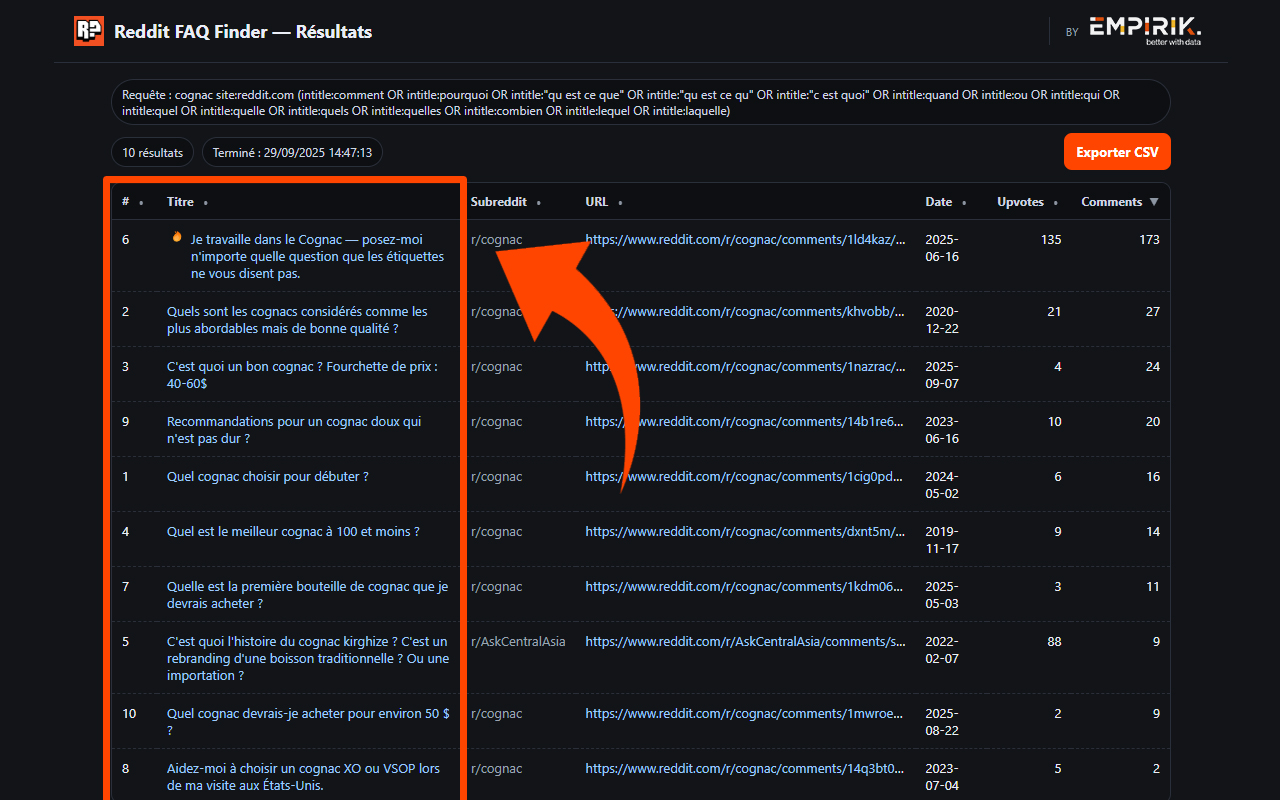Click the fire icon on top result
This screenshot has width=1280, height=800.
tap(177, 238)
